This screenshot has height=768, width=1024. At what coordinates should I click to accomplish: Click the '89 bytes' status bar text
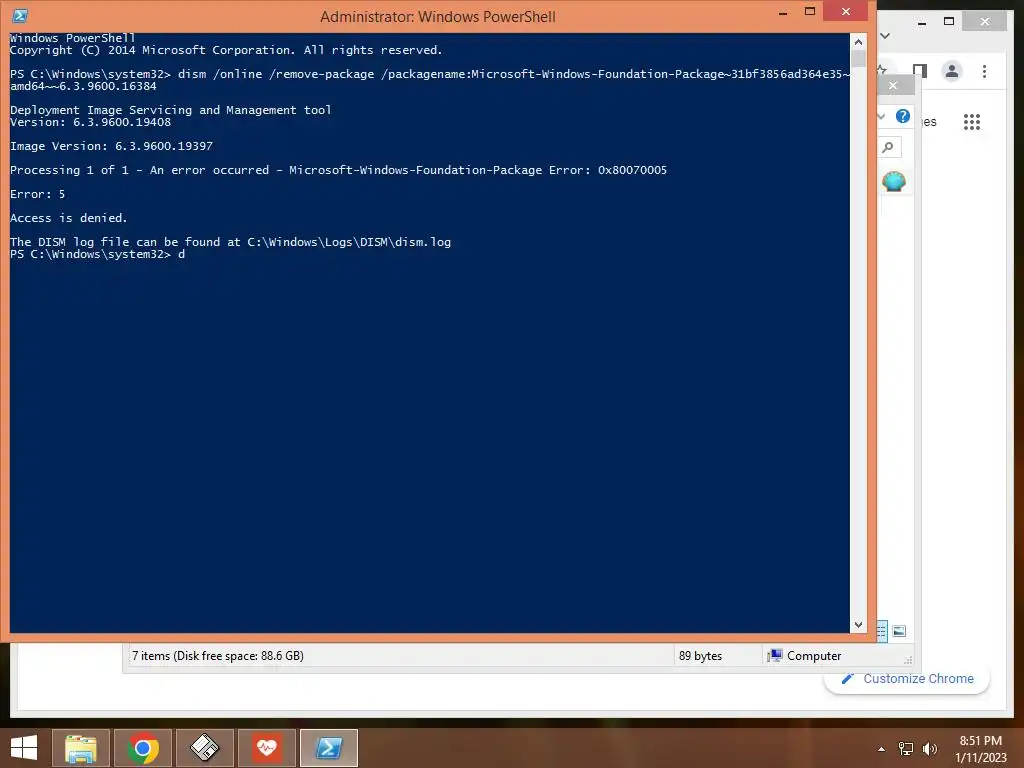pos(700,656)
